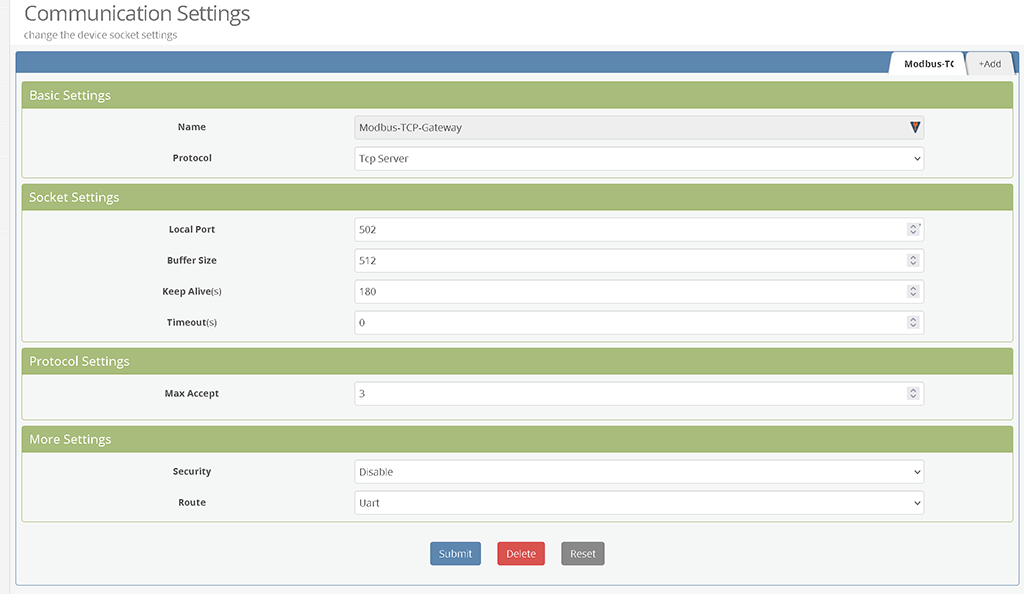Click the Security label
Image resolution: width=1024 pixels, height=594 pixels.
(x=192, y=471)
